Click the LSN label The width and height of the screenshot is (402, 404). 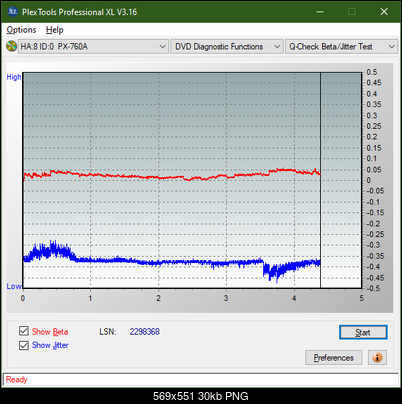coord(108,332)
